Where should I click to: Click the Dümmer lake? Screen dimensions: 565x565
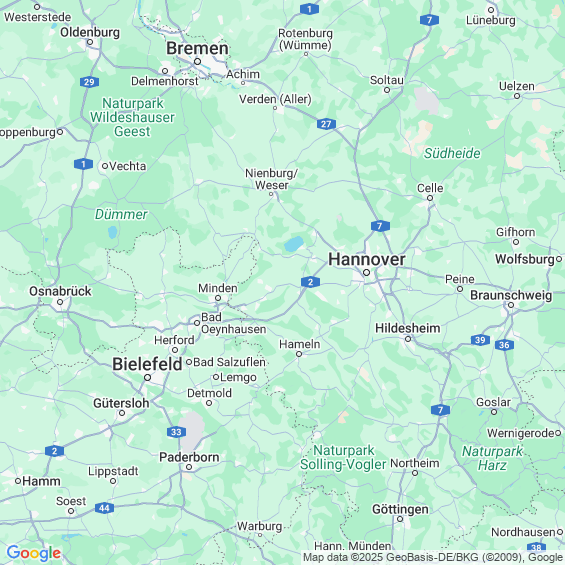(113, 232)
